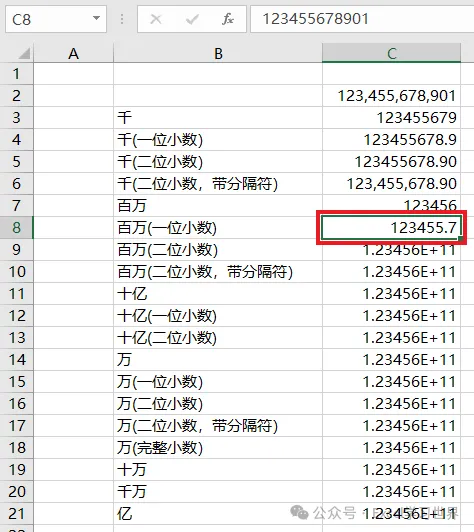Click empty cell B2
This screenshot has width=474, height=532.
tap(218, 96)
